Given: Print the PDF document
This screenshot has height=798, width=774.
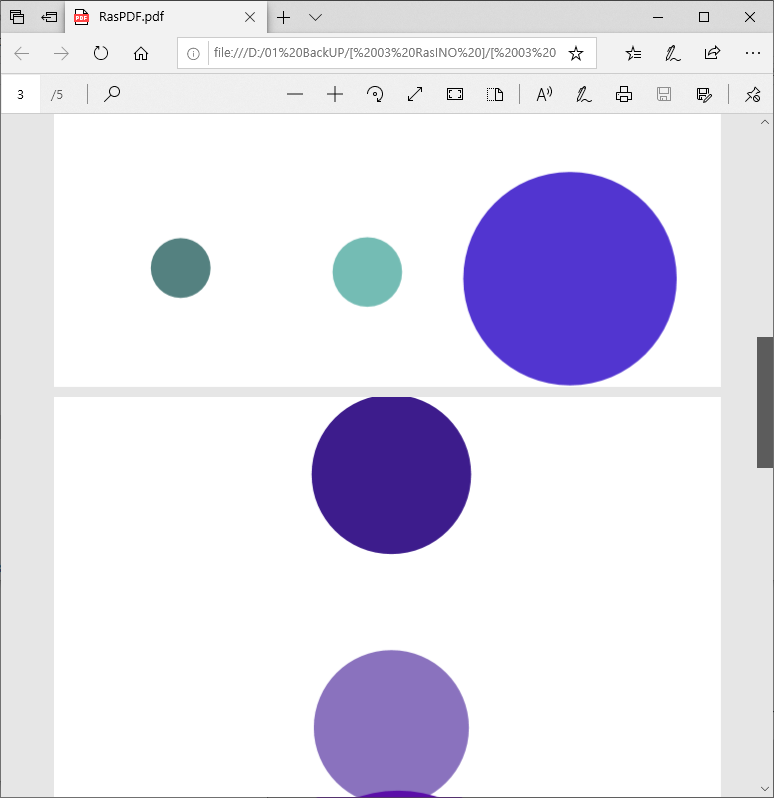Looking at the screenshot, I should tap(624, 94).
